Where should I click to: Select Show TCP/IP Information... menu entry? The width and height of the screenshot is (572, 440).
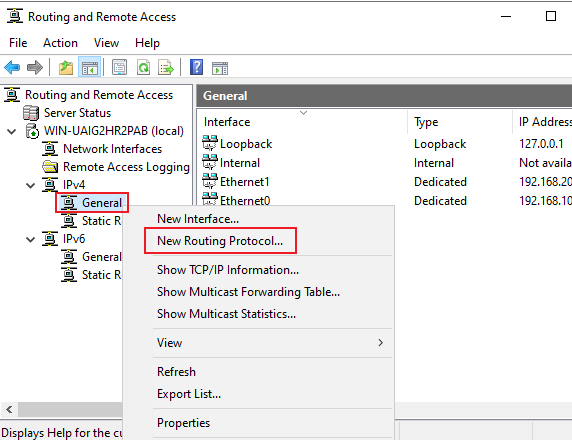click(x=228, y=270)
